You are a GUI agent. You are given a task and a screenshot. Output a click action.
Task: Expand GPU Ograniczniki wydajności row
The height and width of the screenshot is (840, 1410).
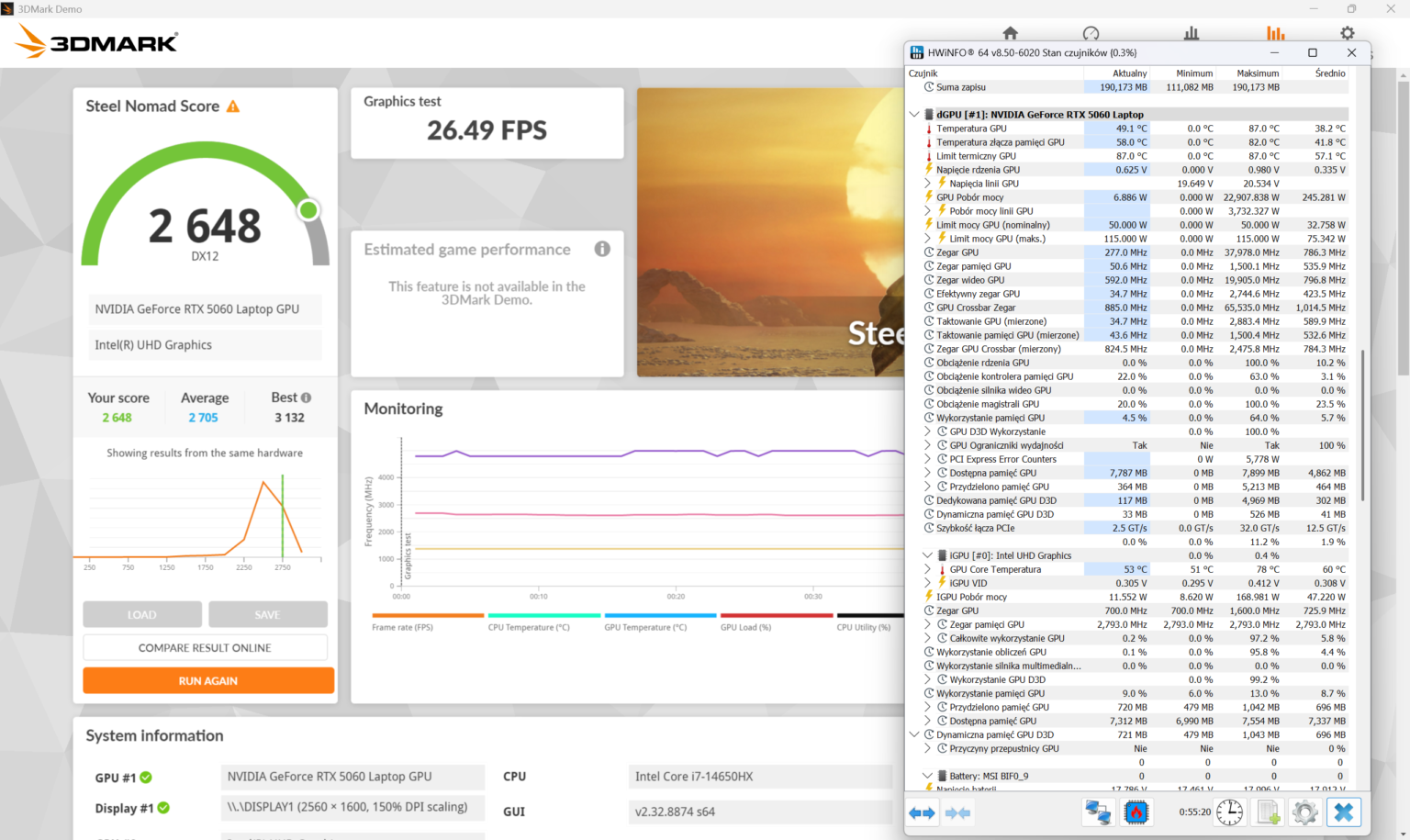928,445
